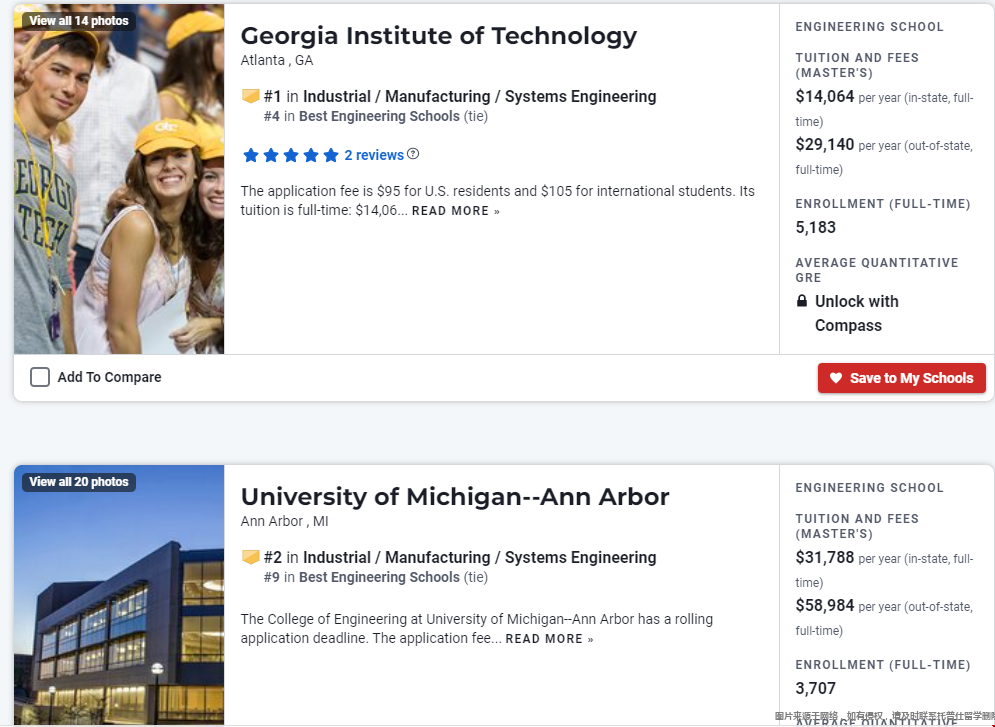
Task: Click the lock icon next to Unlock with Compass
Action: click(x=802, y=301)
